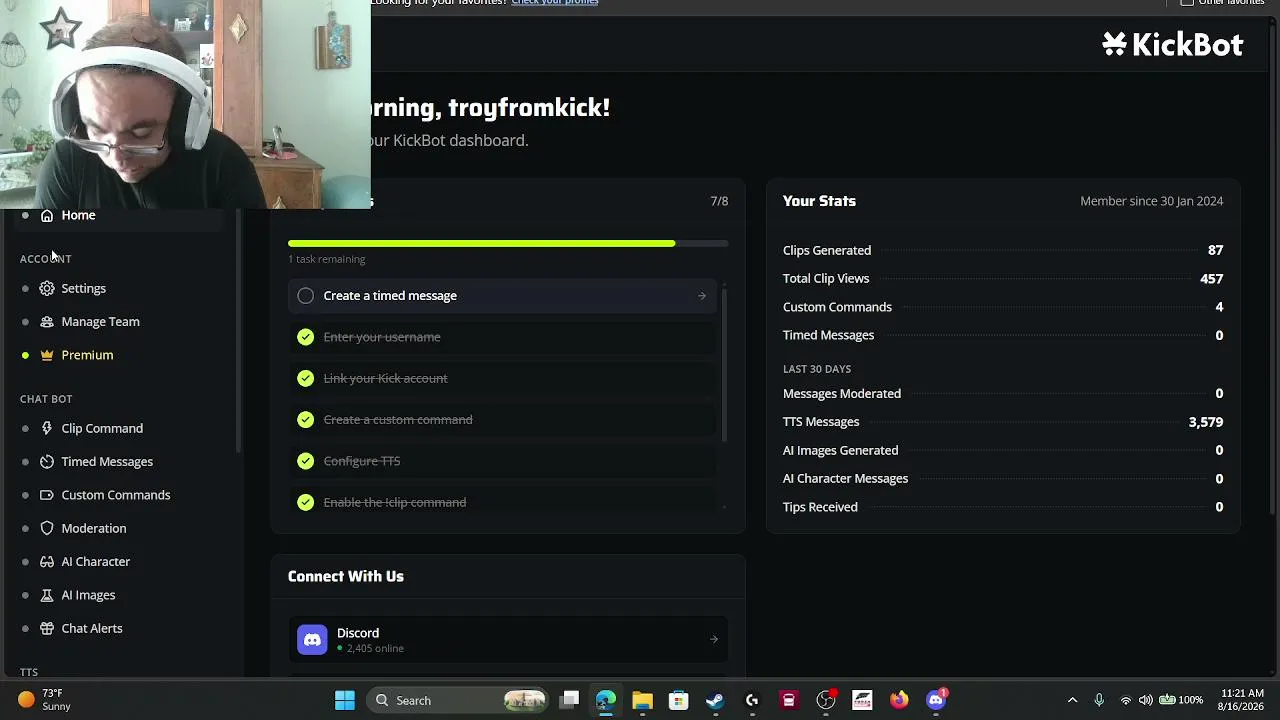Open Settings via its gear icon
The height and width of the screenshot is (720, 1280).
pos(47,288)
